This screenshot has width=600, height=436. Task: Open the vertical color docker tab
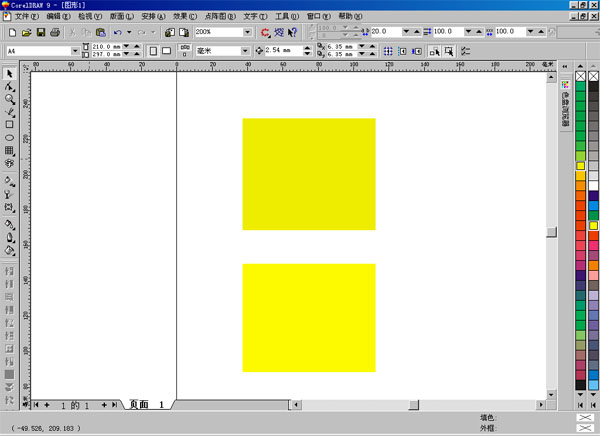tap(565, 103)
